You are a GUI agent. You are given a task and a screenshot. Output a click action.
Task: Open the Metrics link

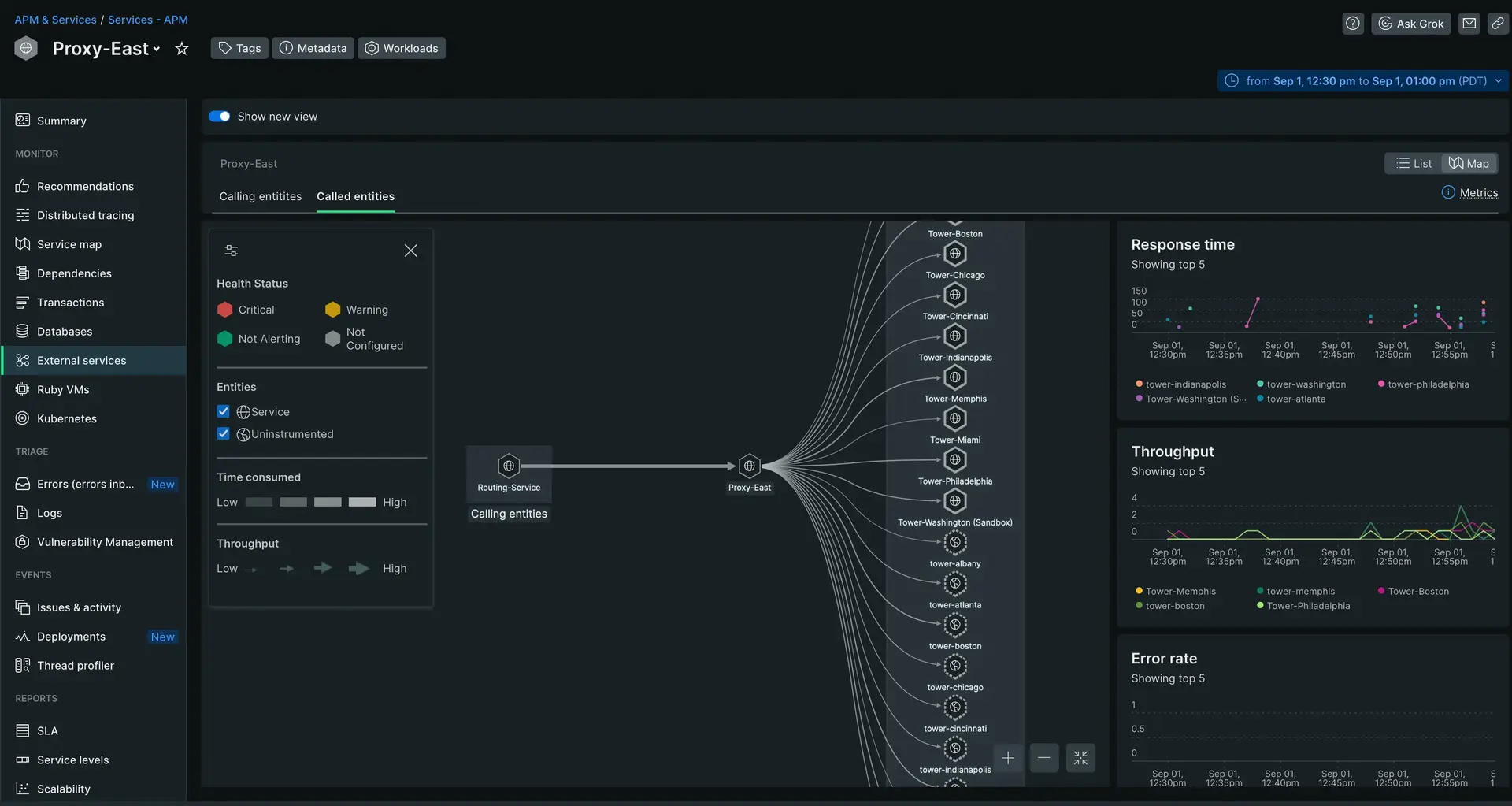point(1477,193)
